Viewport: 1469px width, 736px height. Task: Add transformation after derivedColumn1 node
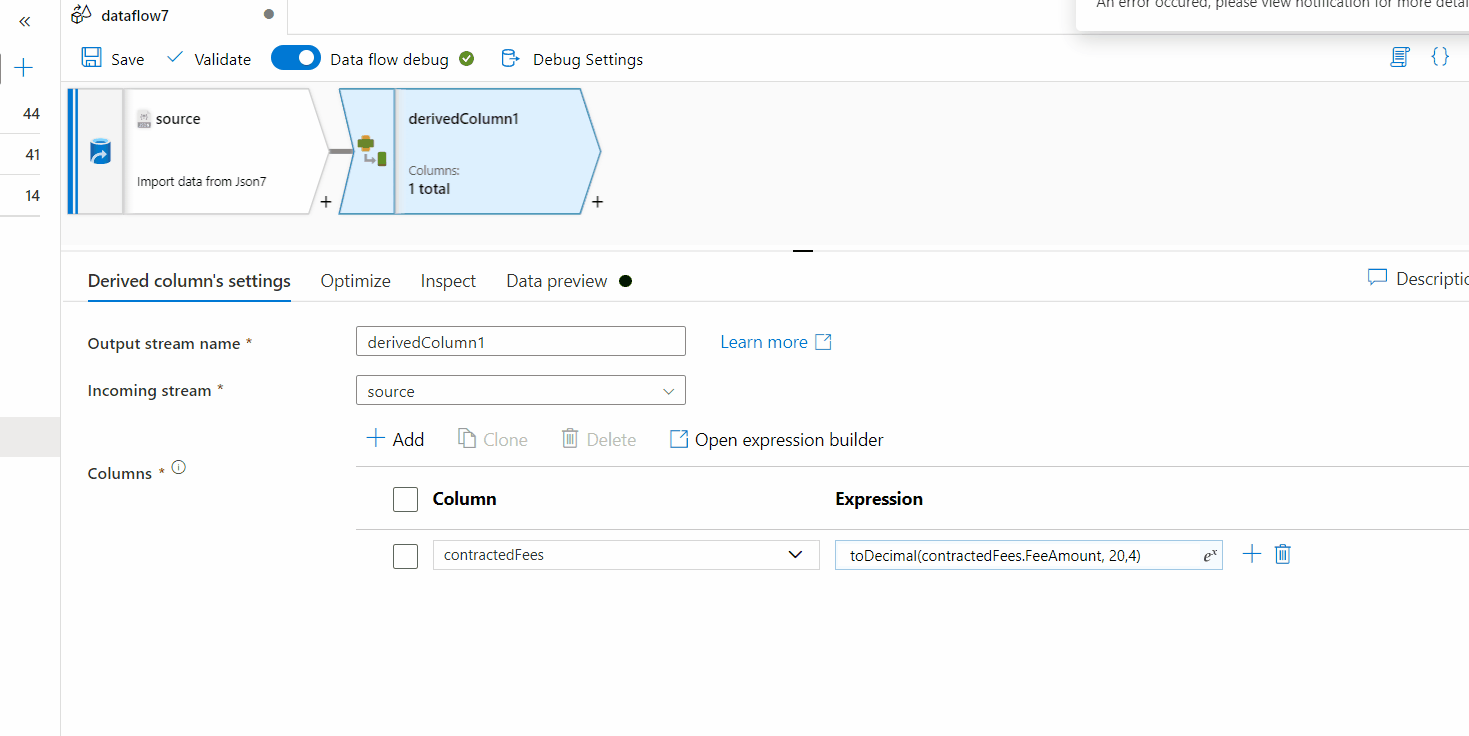click(597, 202)
